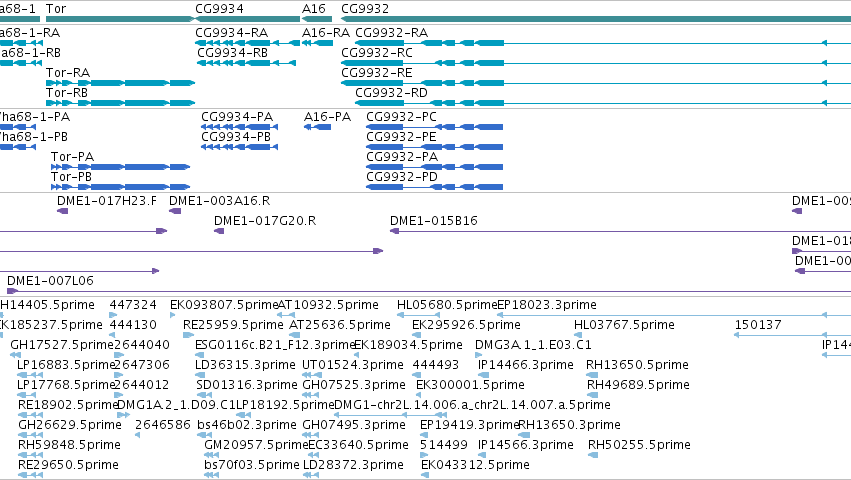The height and width of the screenshot is (480, 851).
Task: Select the Tor gene label
Action: (x=56, y=9)
